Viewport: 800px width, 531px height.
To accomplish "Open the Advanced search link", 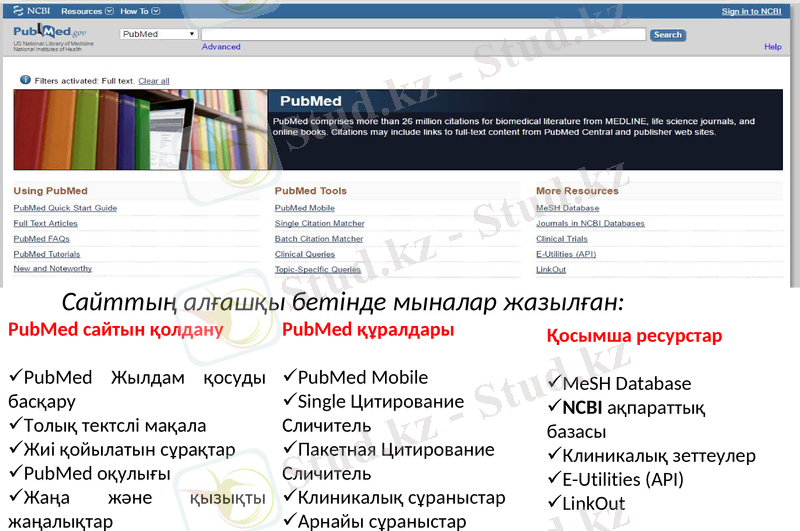I will point(221,47).
